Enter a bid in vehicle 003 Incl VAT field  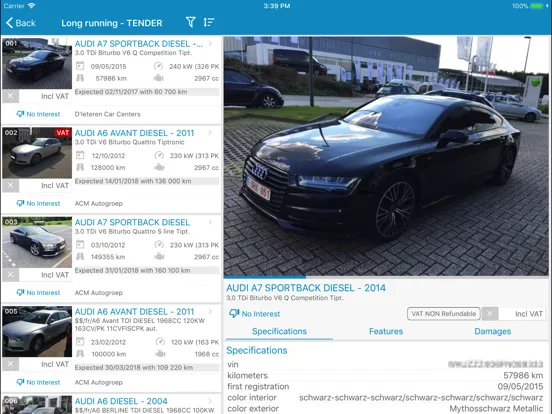45,275
